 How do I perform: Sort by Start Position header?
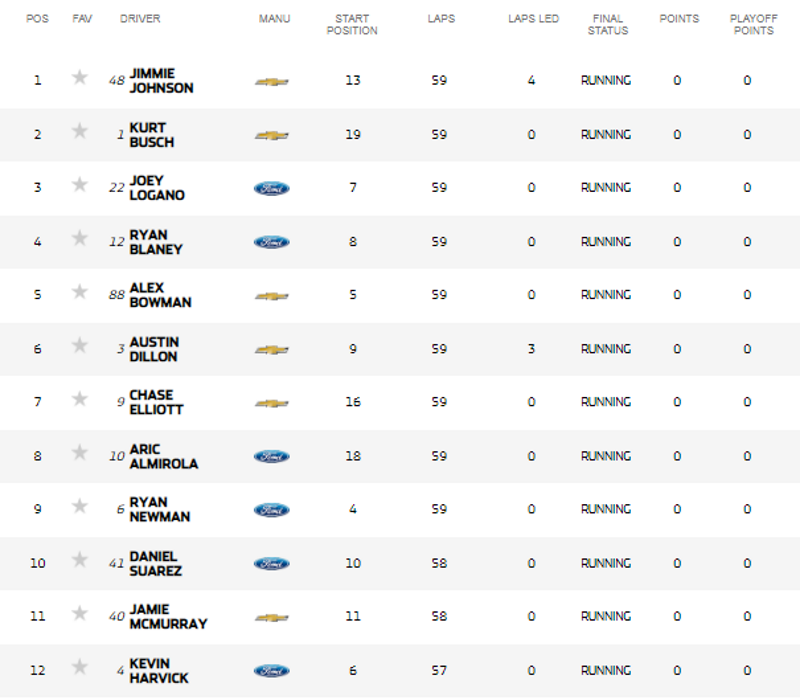pyautogui.click(x=352, y=24)
